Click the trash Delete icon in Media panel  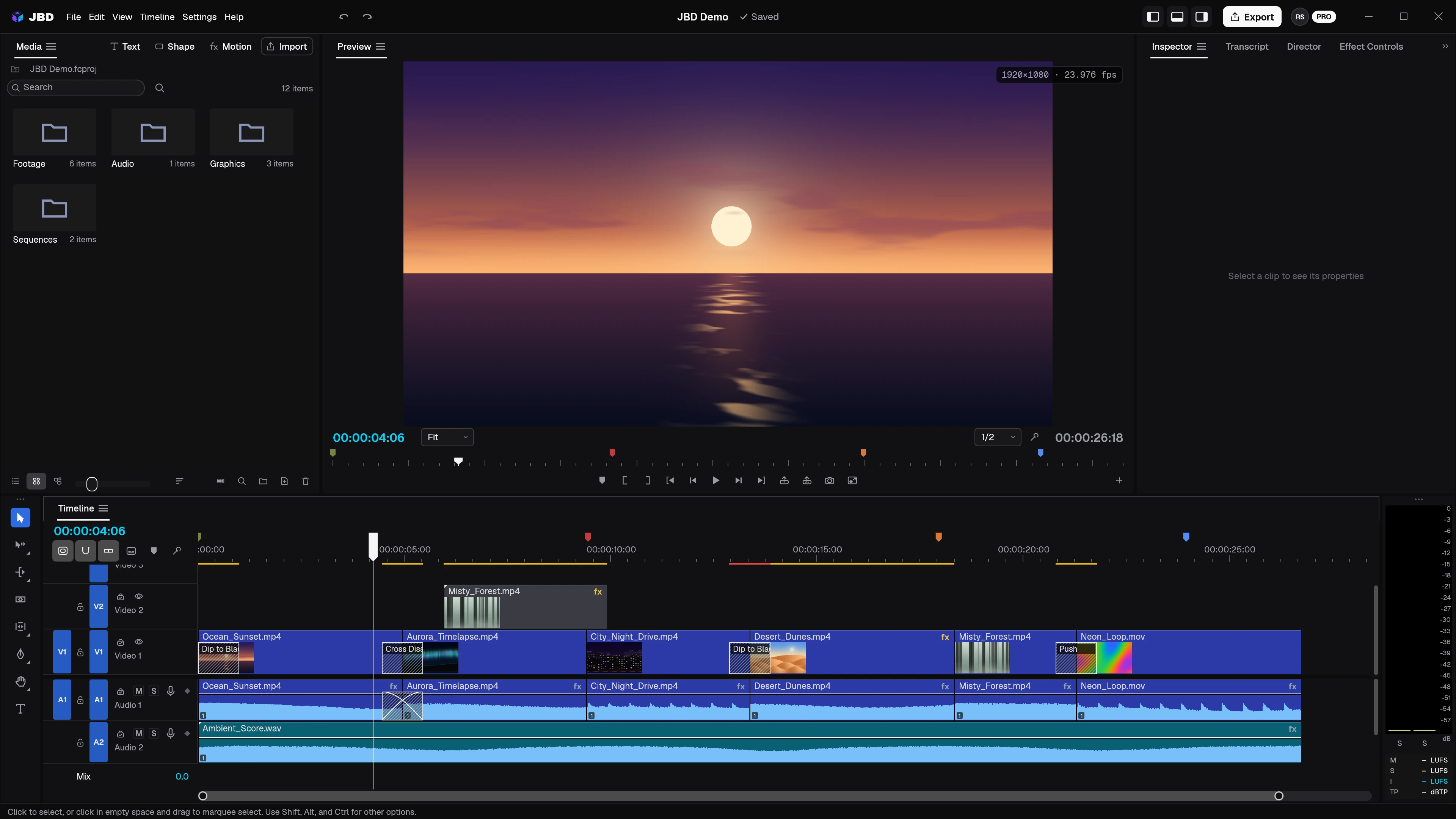pyautogui.click(x=306, y=482)
